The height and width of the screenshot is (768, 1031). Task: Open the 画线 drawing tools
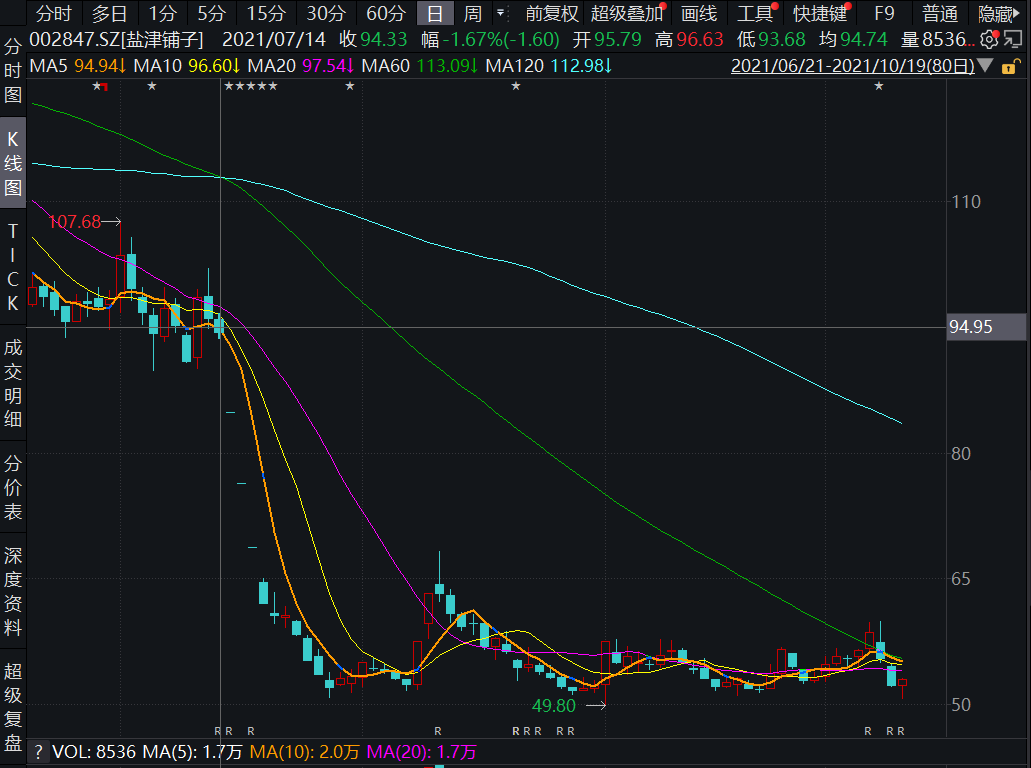(x=699, y=14)
